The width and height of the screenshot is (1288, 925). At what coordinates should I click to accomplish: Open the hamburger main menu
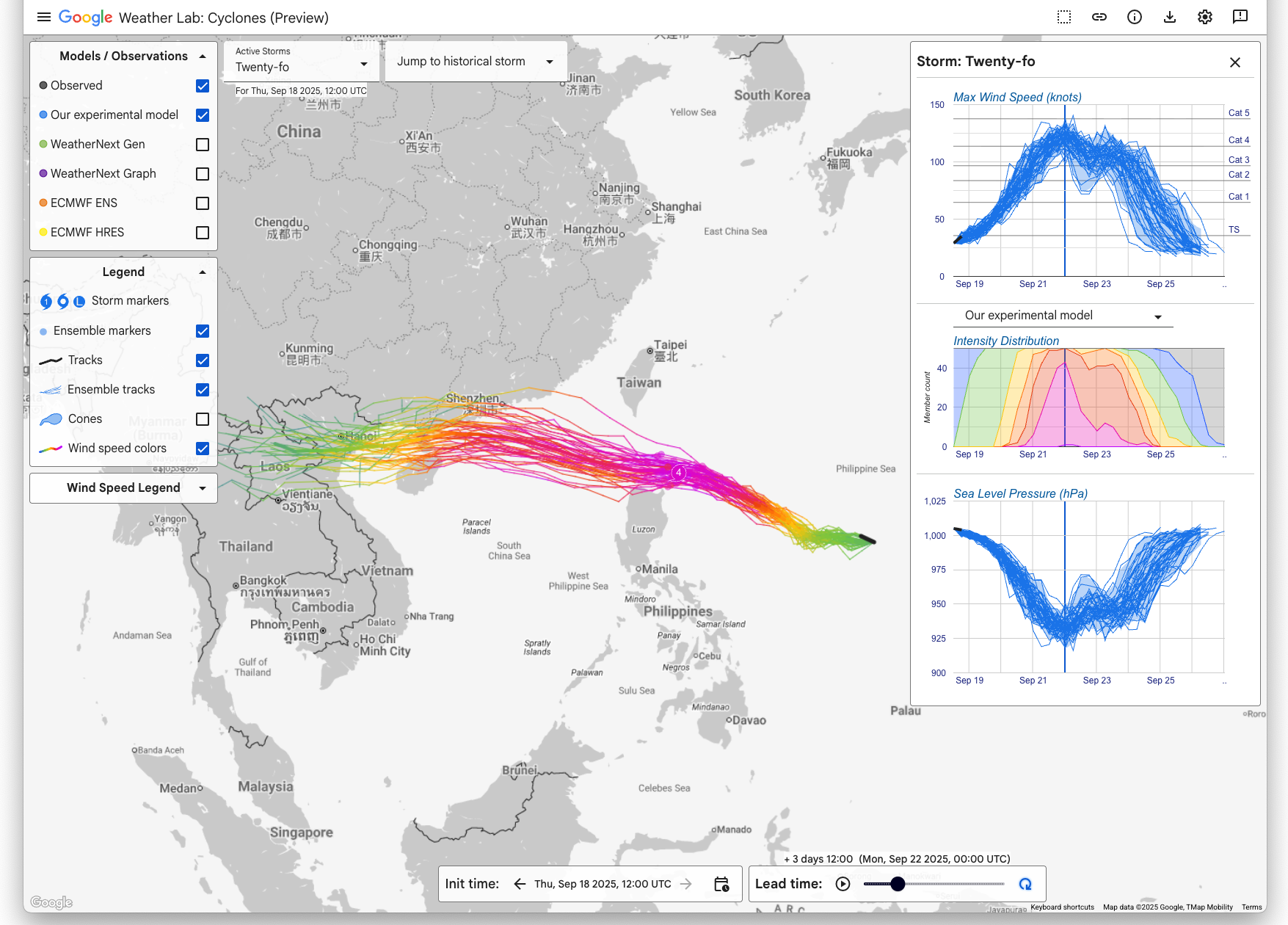[x=44, y=17]
